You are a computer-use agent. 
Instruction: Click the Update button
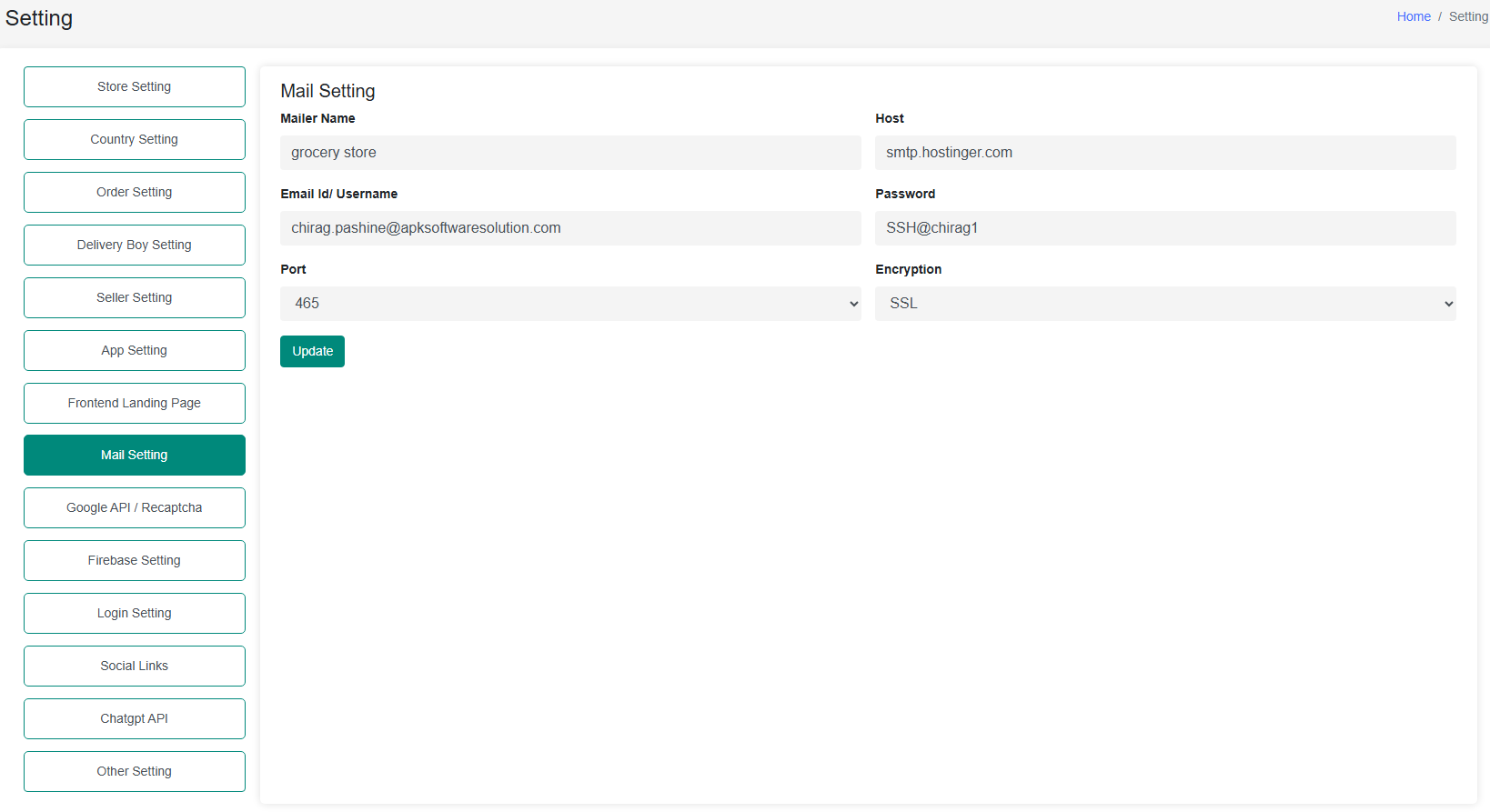tap(312, 351)
